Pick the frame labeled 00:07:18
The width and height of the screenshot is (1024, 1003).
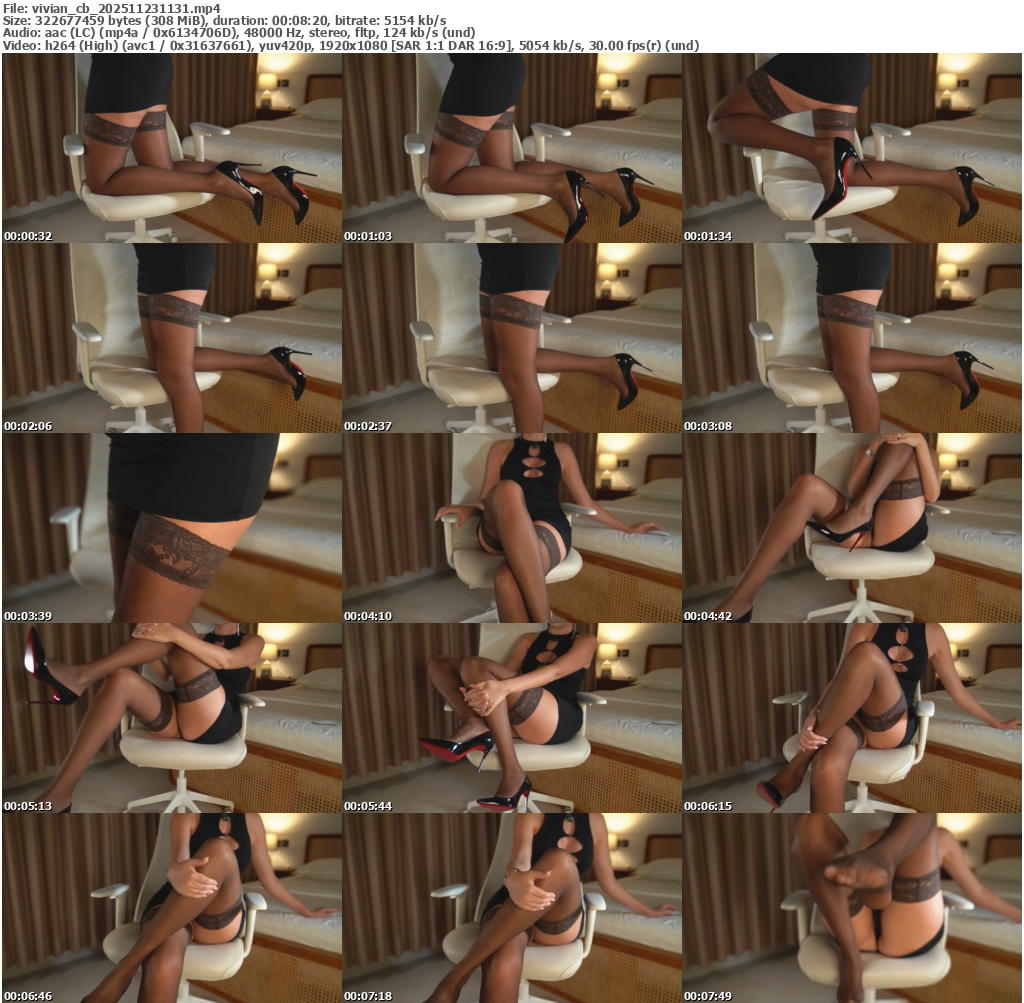(512, 908)
